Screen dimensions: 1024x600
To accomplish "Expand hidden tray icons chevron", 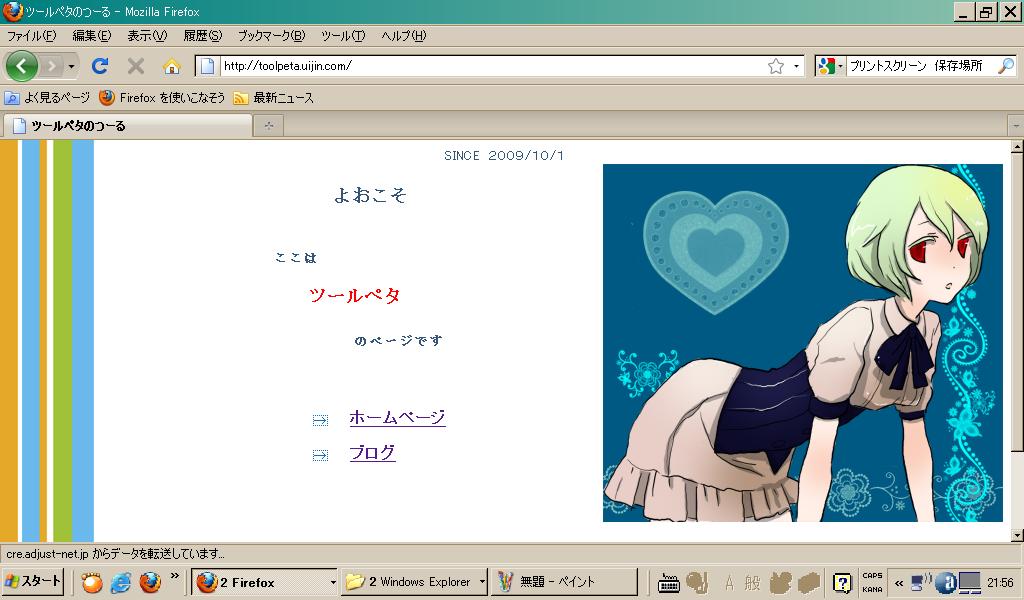I will (x=899, y=583).
